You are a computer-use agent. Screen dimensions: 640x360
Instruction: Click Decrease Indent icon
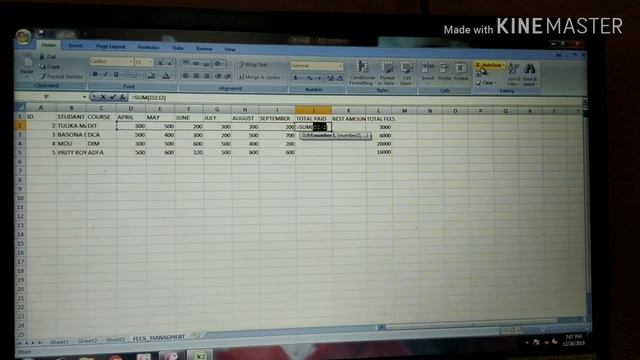click(218, 76)
